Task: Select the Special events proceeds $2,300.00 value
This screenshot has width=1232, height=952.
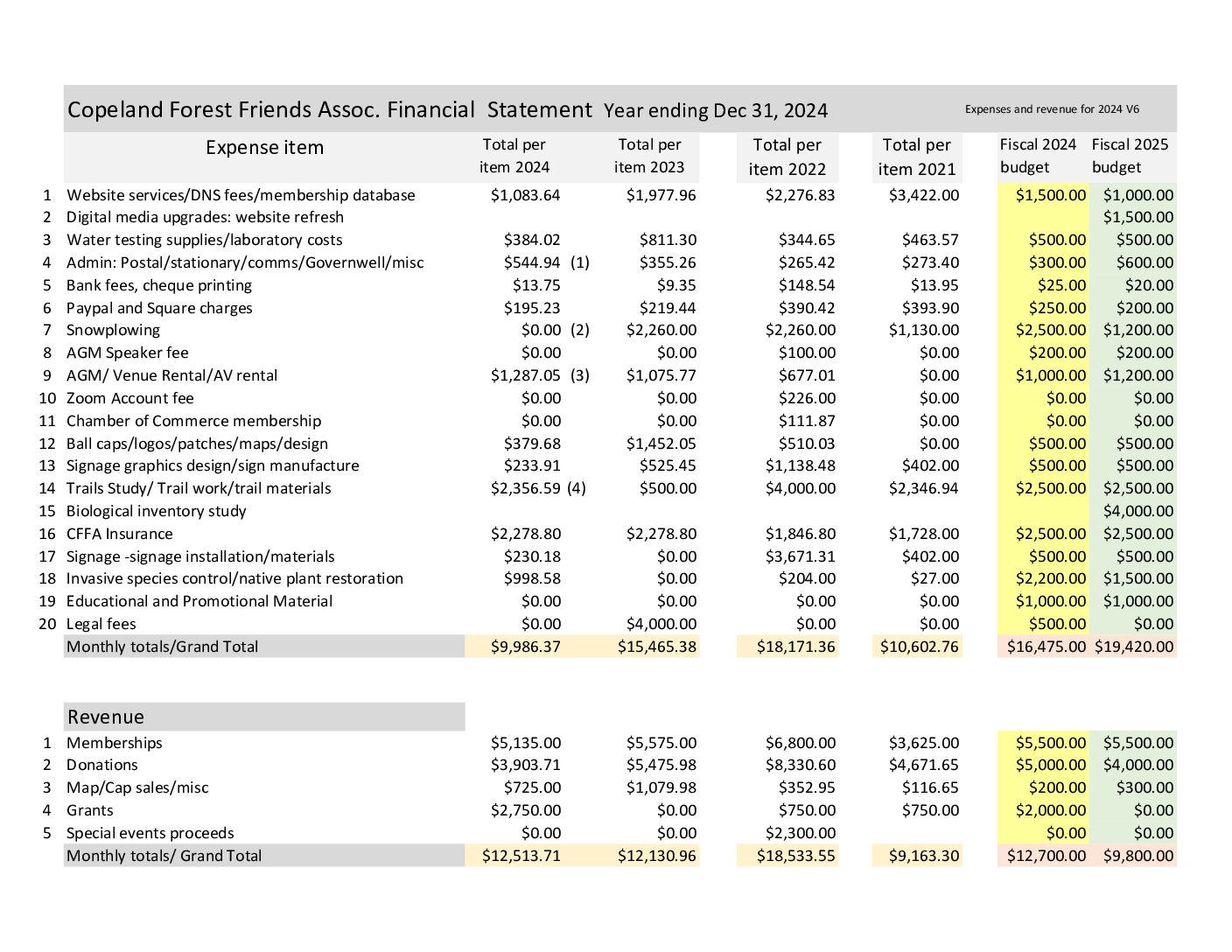Action: point(800,833)
